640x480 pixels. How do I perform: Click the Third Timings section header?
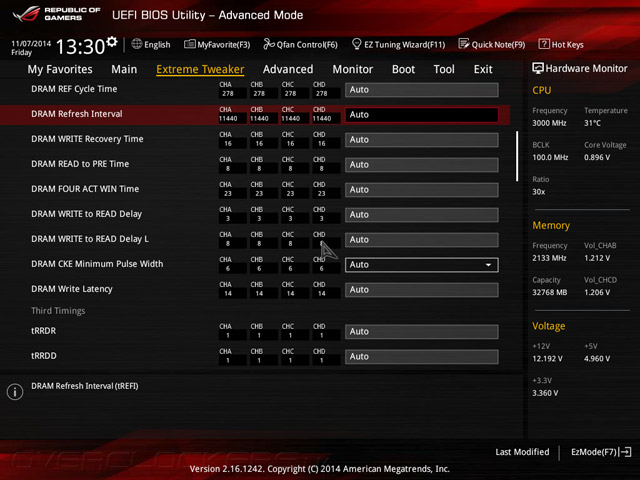point(58,311)
